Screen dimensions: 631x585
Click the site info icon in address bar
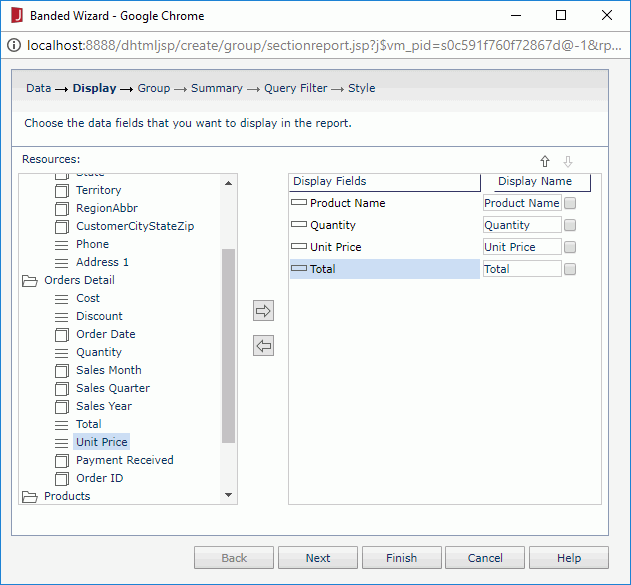(14, 45)
